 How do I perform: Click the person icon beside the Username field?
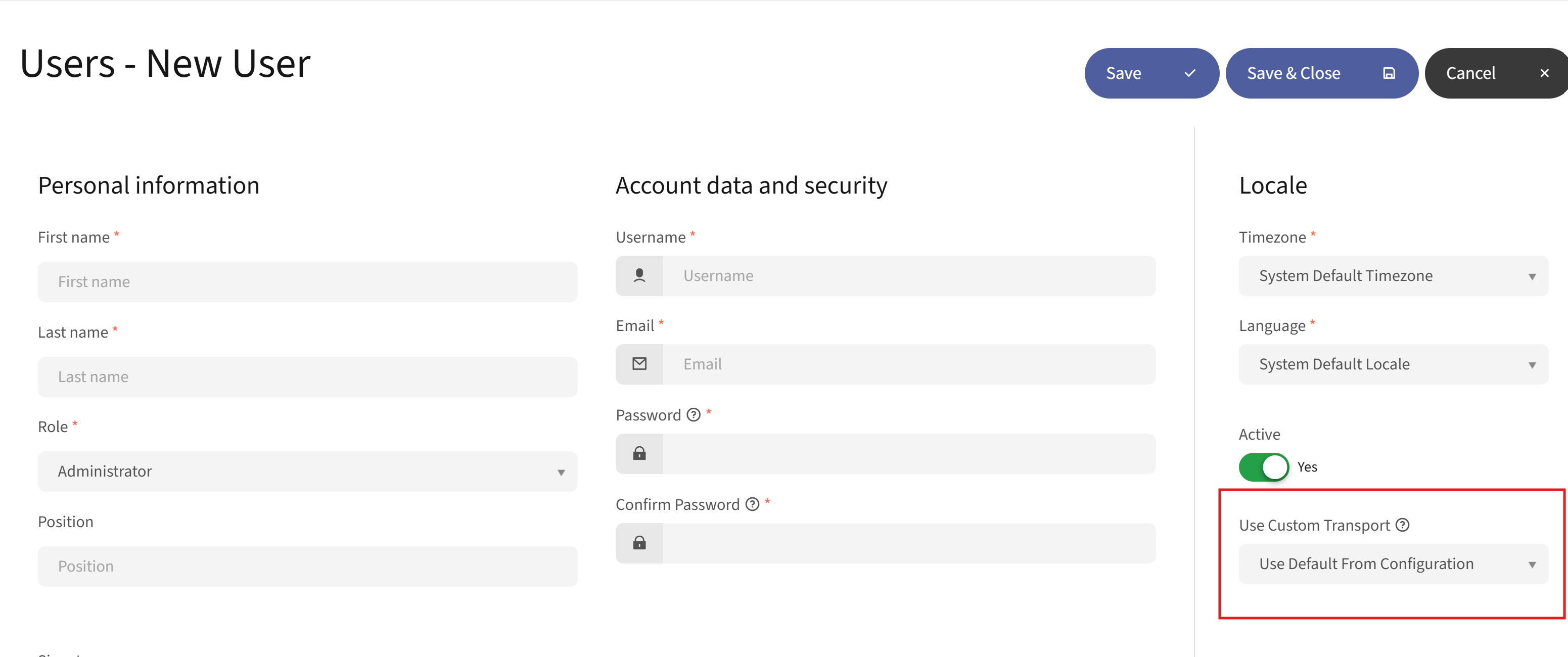(639, 275)
